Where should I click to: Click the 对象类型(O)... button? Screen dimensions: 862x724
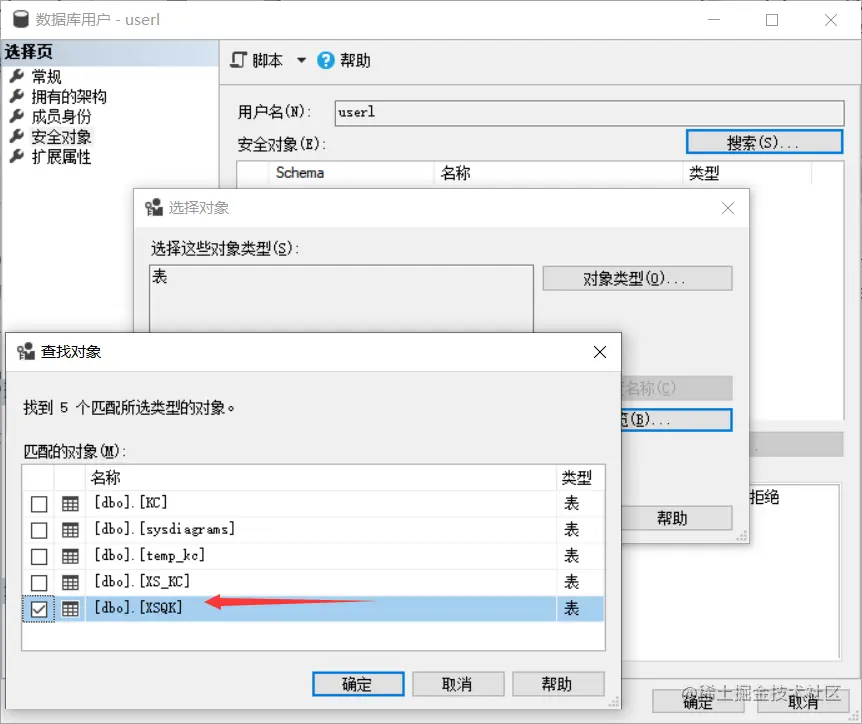(x=637, y=278)
